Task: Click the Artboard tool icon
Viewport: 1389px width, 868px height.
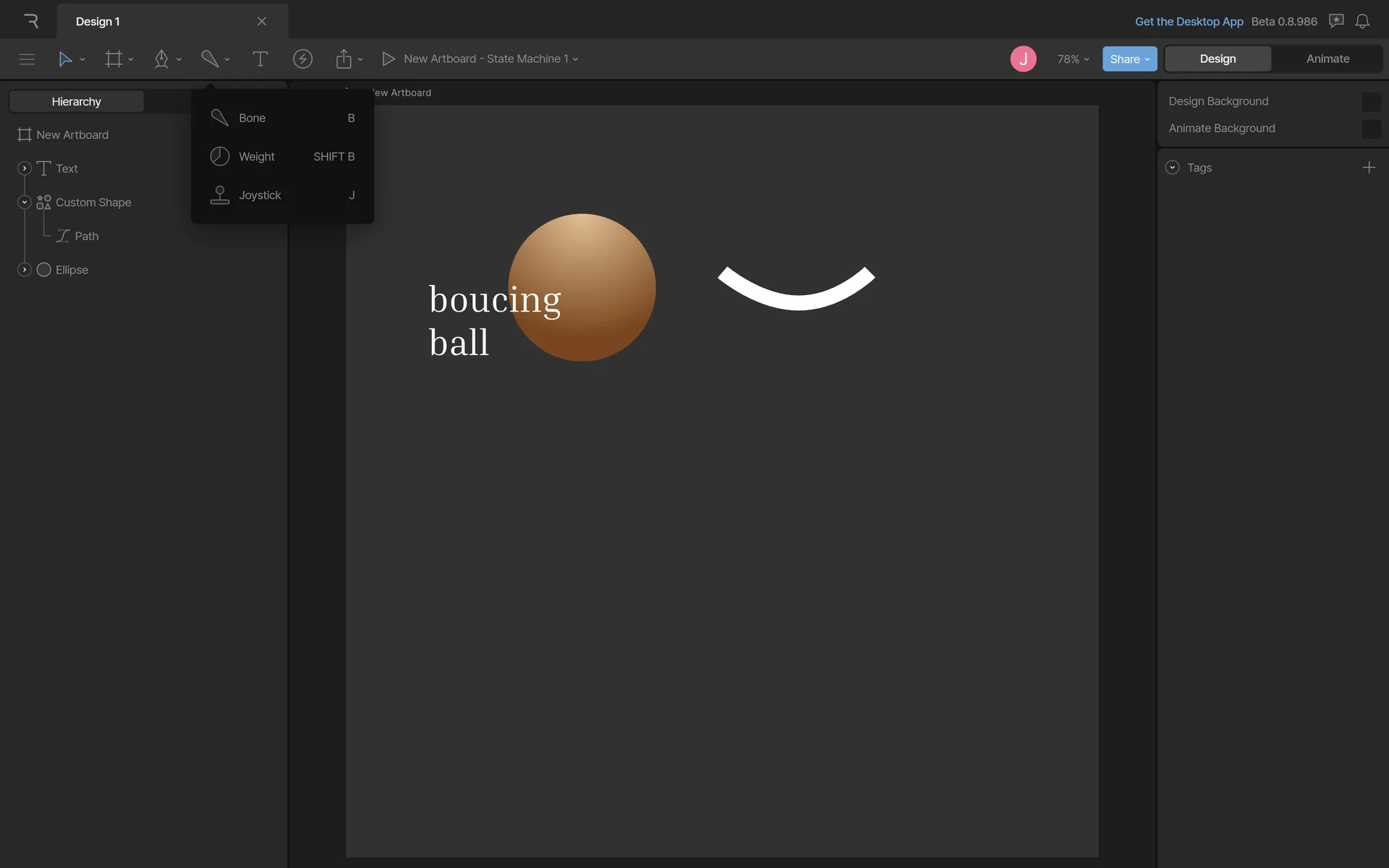Action: pyautogui.click(x=114, y=59)
